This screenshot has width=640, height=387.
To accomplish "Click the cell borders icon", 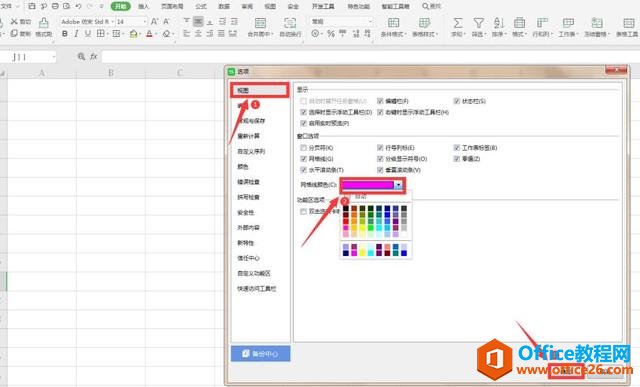I will tap(100, 34).
